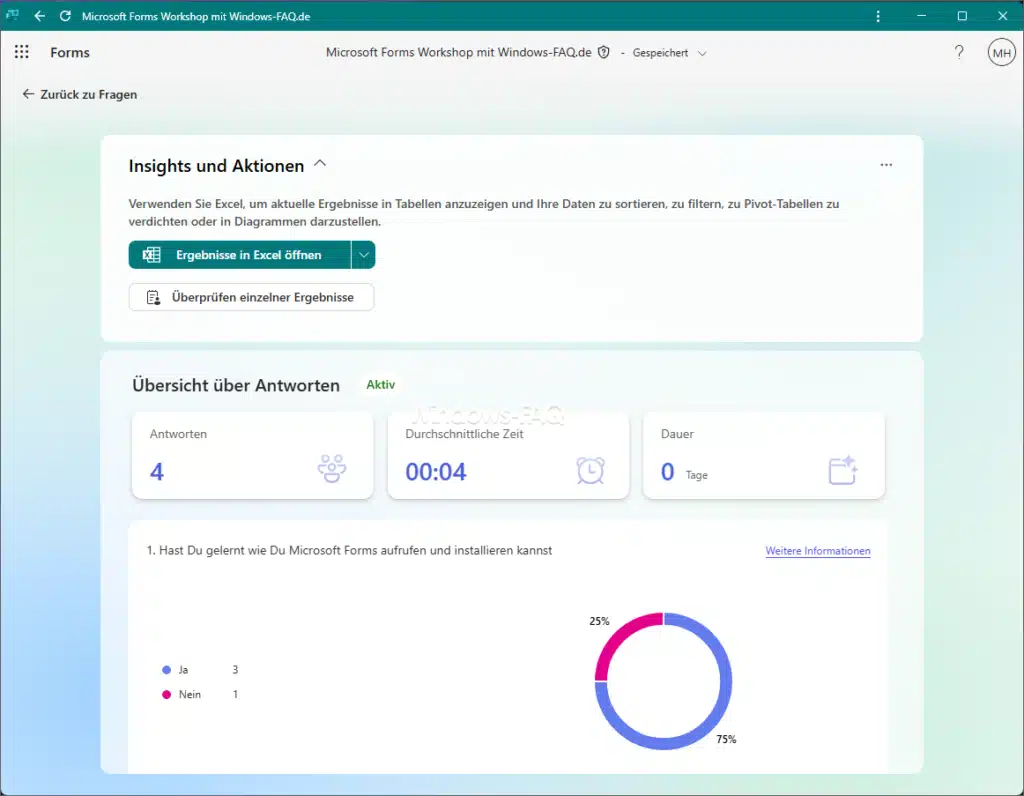
Task: Click the pink Nein legend dot
Action: point(167,695)
